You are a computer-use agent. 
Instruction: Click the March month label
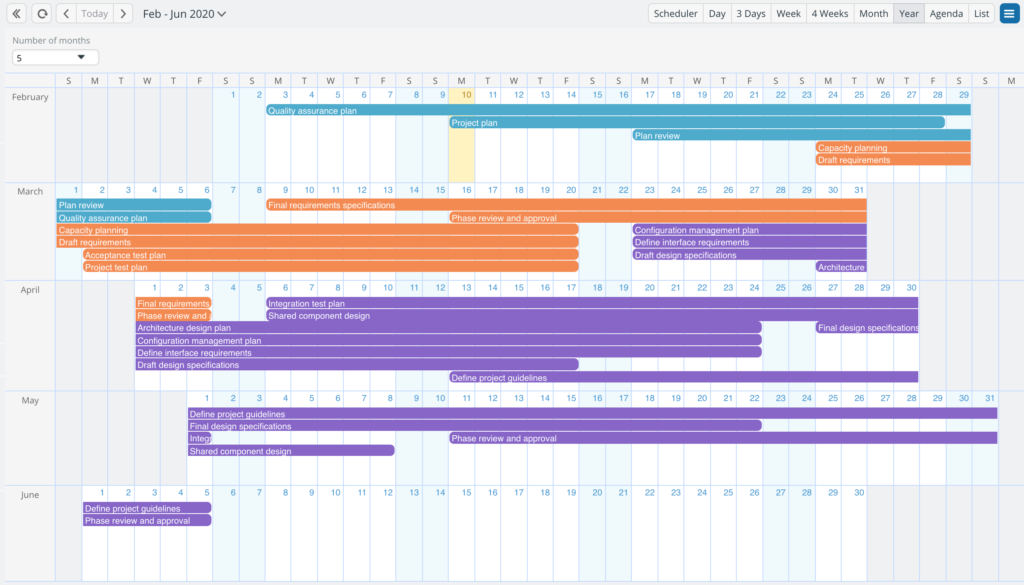pos(30,191)
